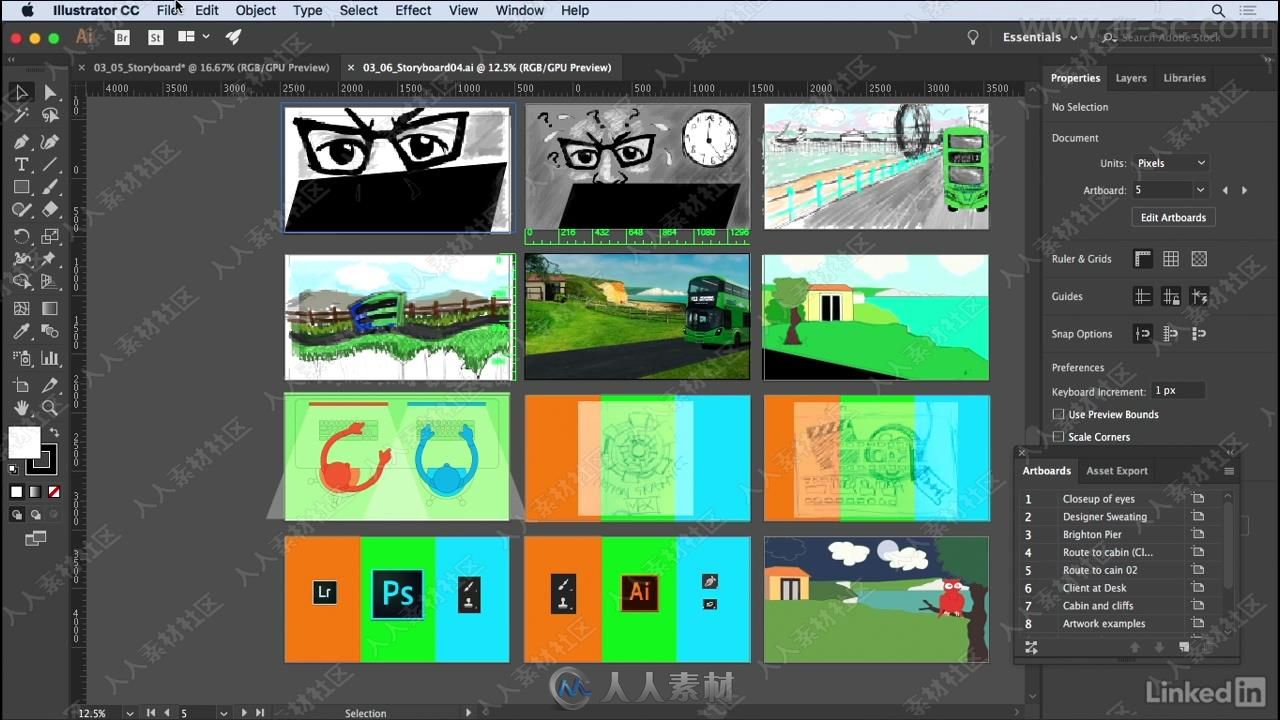Click the Edit Artboards button
The width and height of the screenshot is (1280, 720).
click(1174, 217)
